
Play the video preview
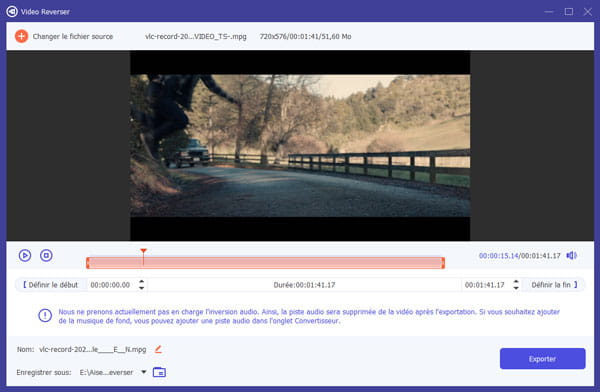click(25, 255)
